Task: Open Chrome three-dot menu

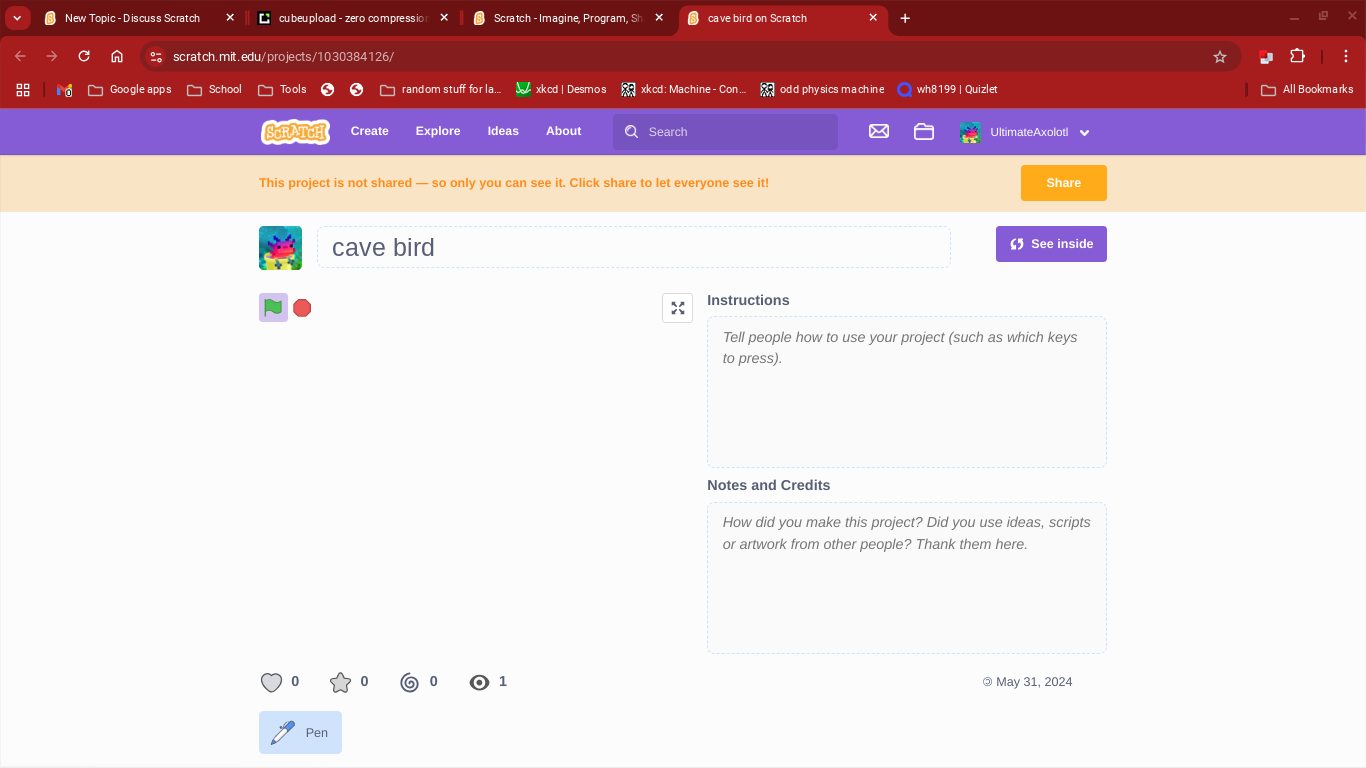Action: (x=1346, y=57)
